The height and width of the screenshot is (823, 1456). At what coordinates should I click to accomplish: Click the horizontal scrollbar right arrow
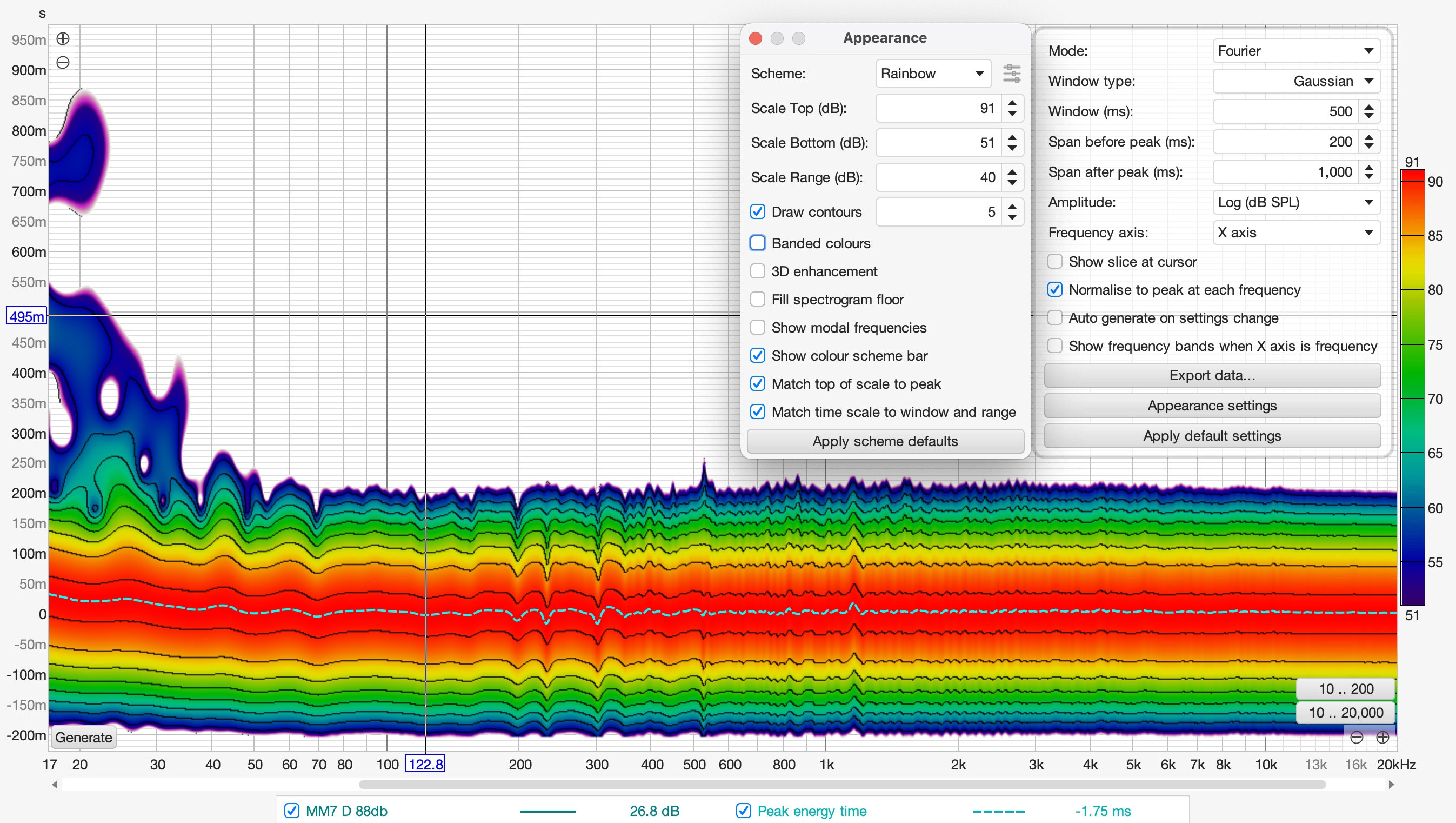pyautogui.click(x=1391, y=785)
